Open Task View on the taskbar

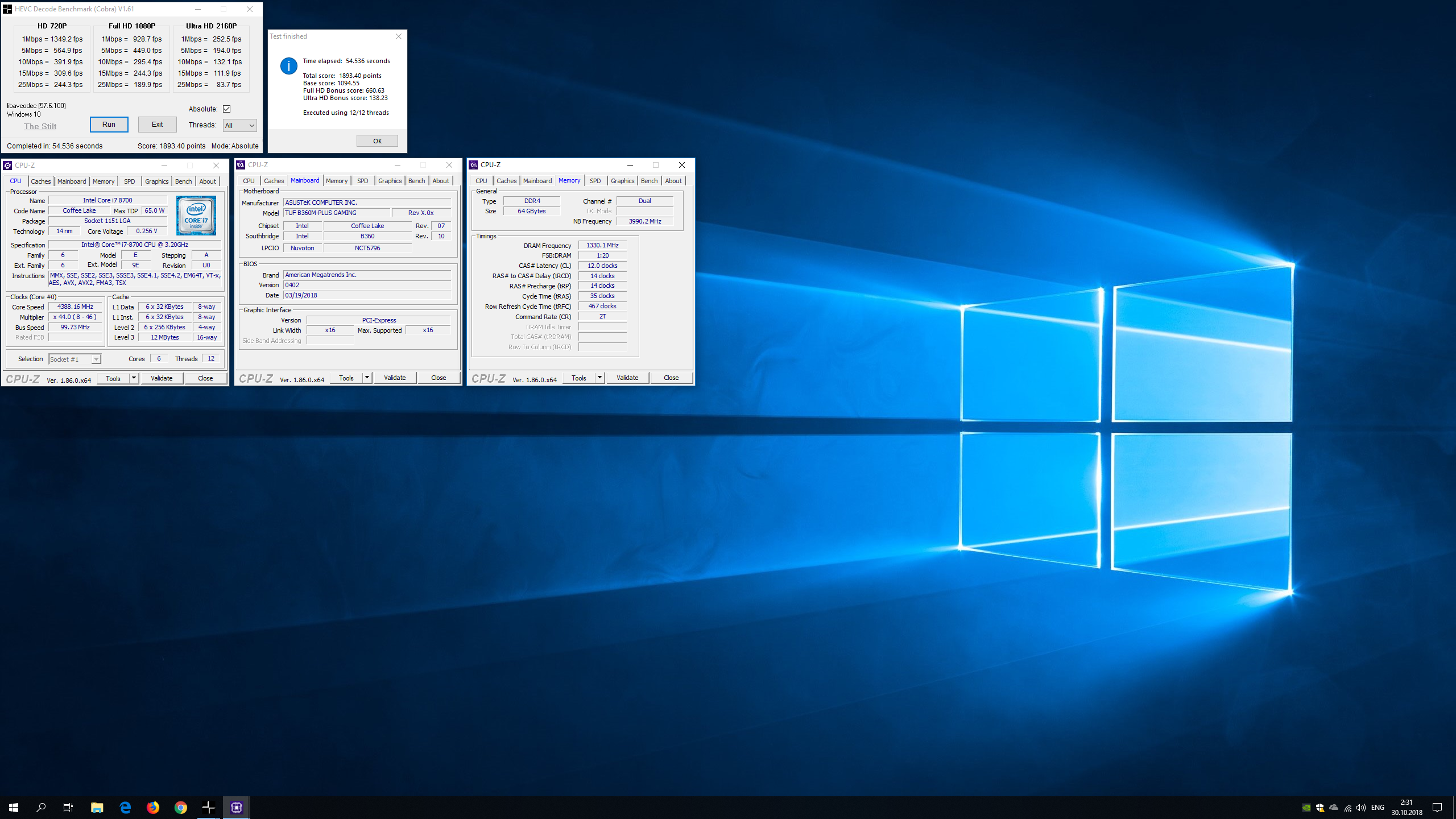point(68,807)
